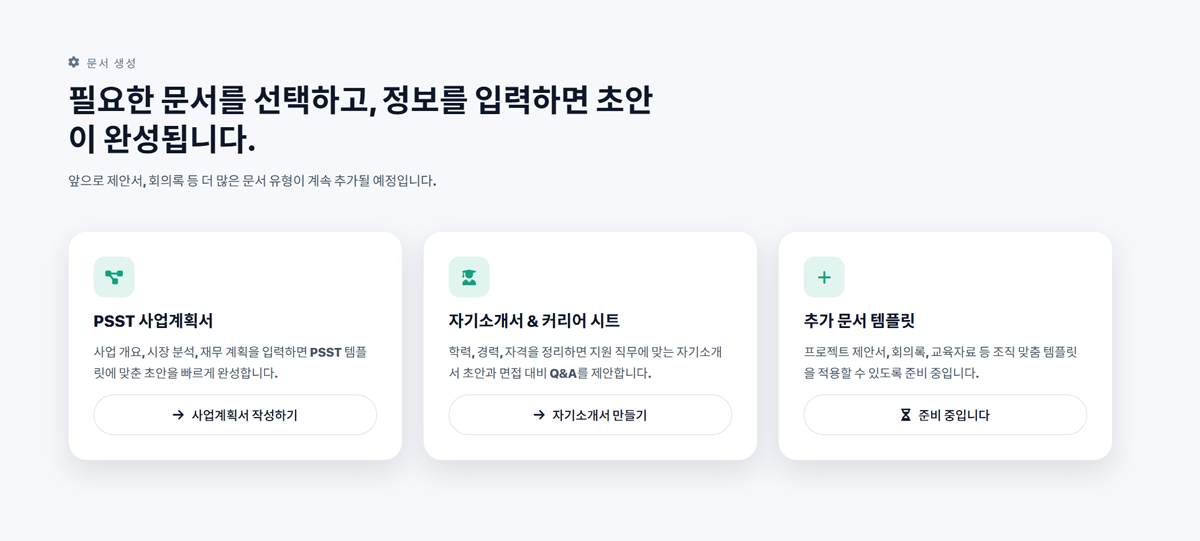Viewport: 1200px width, 541px height.
Task: Click the hourglass icon in 준비 중입니다
Action: (x=906, y=415)
